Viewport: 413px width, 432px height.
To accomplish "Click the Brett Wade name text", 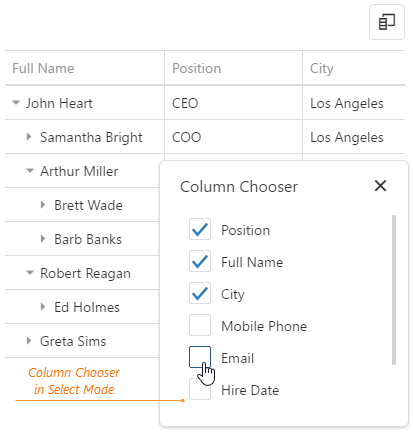I will pos(88,205).
